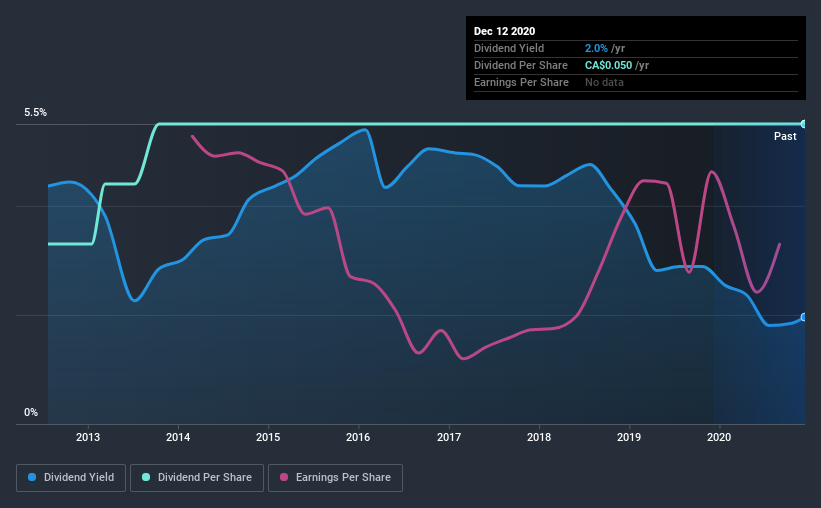Click the Dividend Per Share endpoint marker
The image size is (821, 508).
804,124
